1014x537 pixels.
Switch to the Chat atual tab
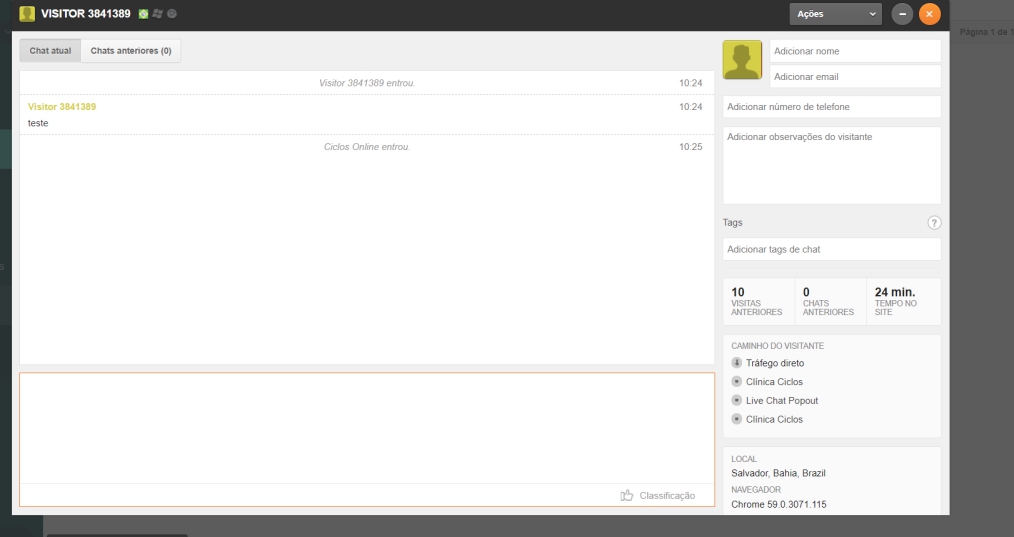pyautogui.click(x=50, y=50)
